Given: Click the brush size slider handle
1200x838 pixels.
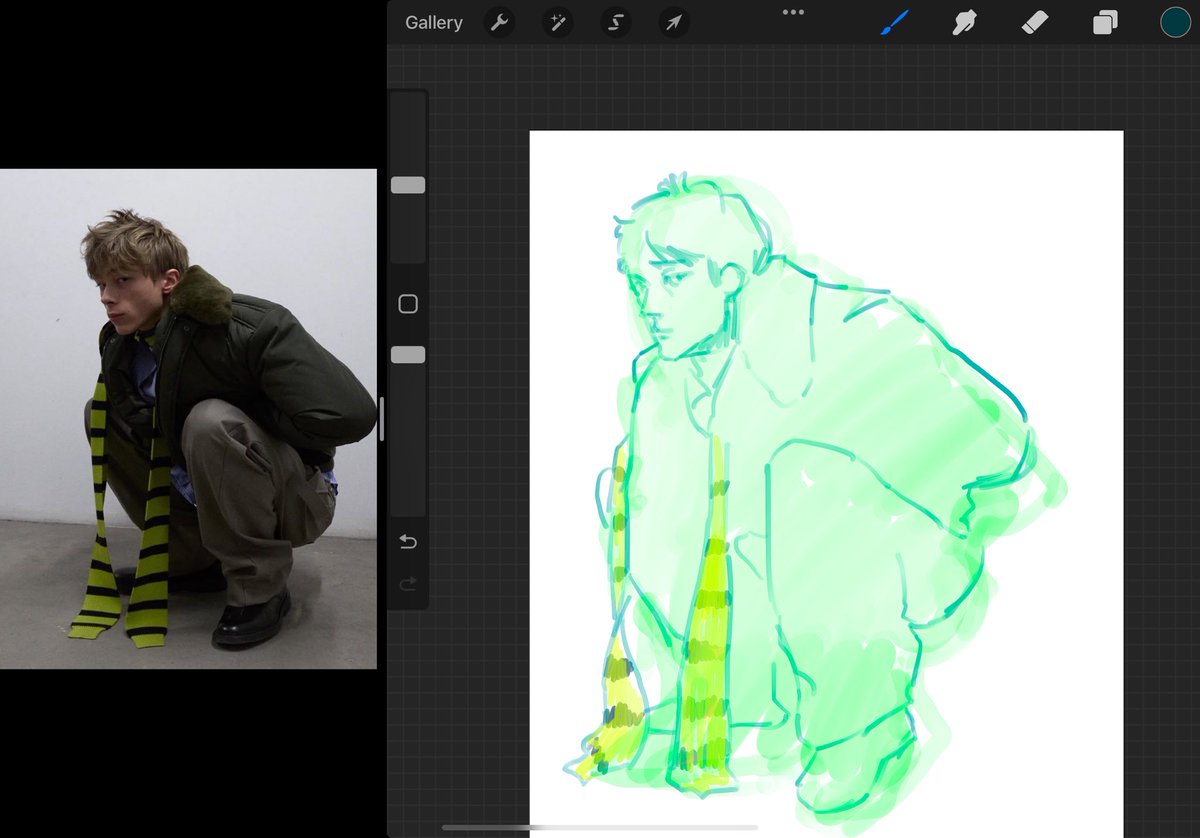Looking at the screenshot, I should coord(408,185).
